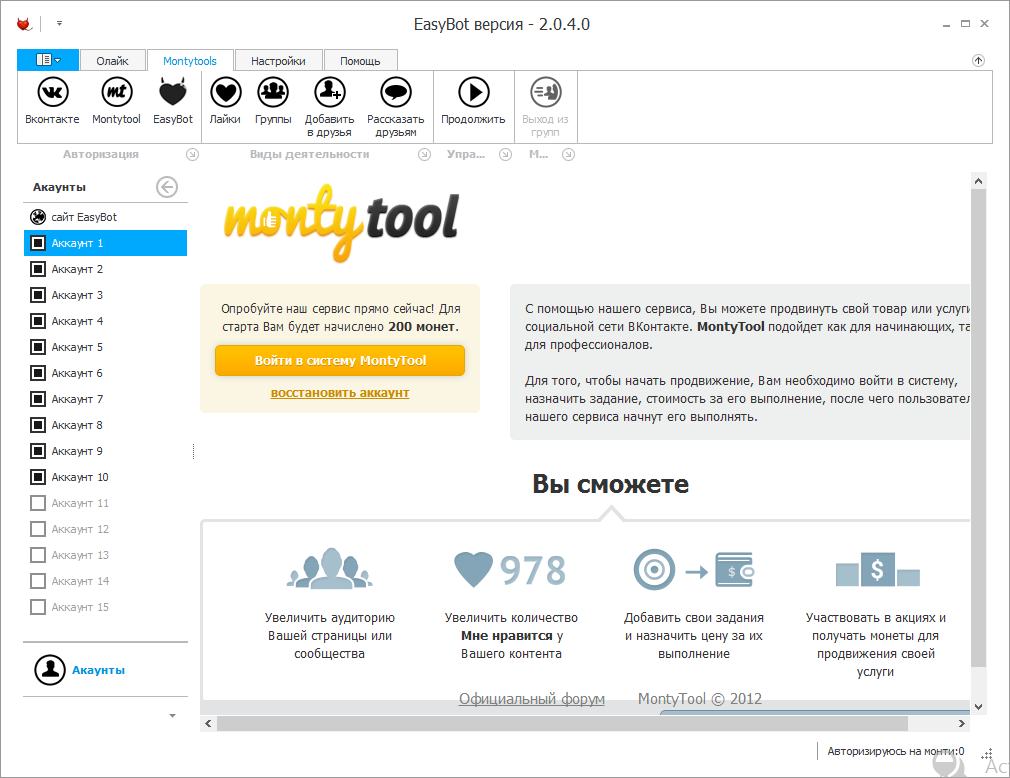Toggle Аккаунт 7 checkbox
The width and height of the screenshot is (1010, 778).
click(x=38, y=399)
